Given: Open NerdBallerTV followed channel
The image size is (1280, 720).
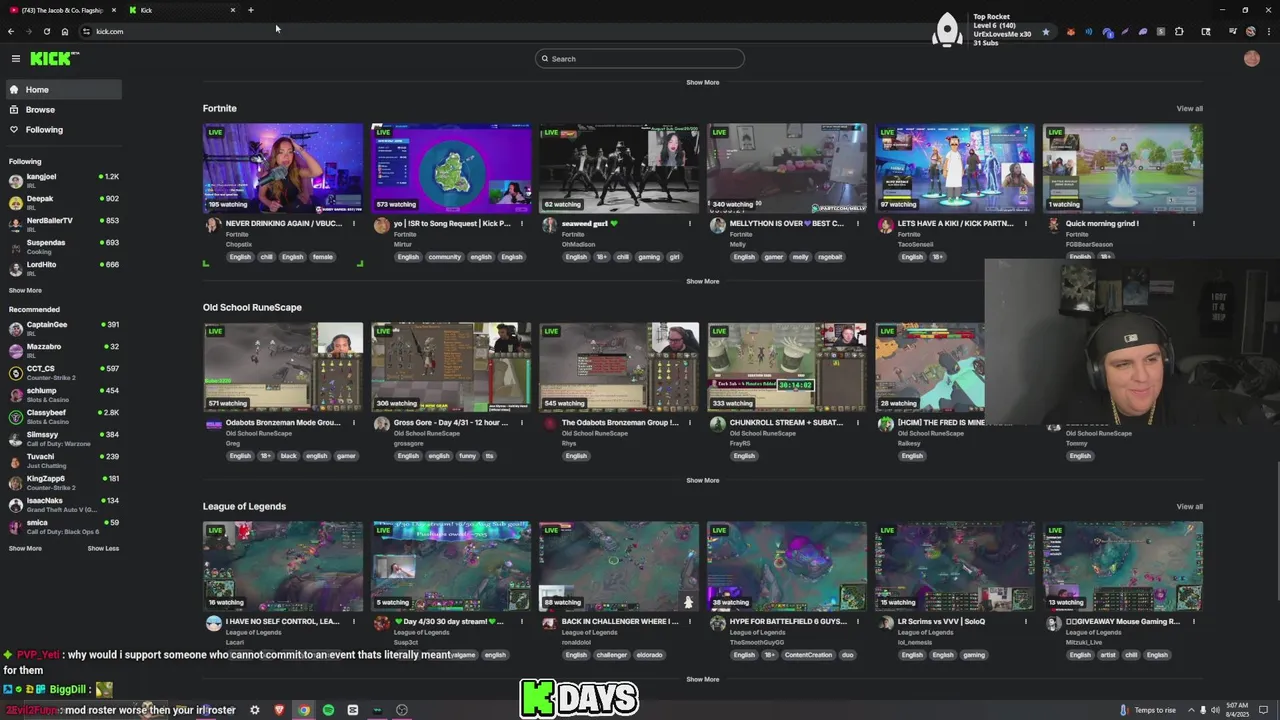Looking at the screenshot, I should pyautogui.click(x=63, y=223).
